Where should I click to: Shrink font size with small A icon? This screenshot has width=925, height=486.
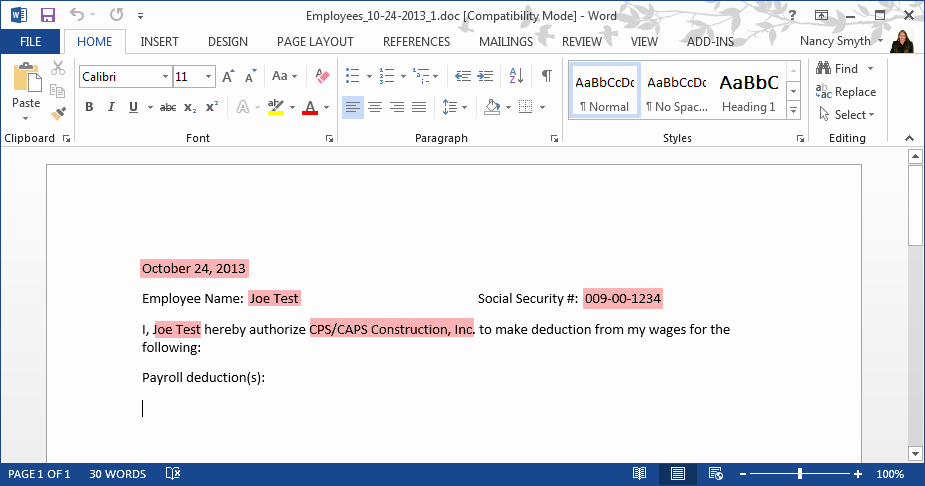point(251,76)
